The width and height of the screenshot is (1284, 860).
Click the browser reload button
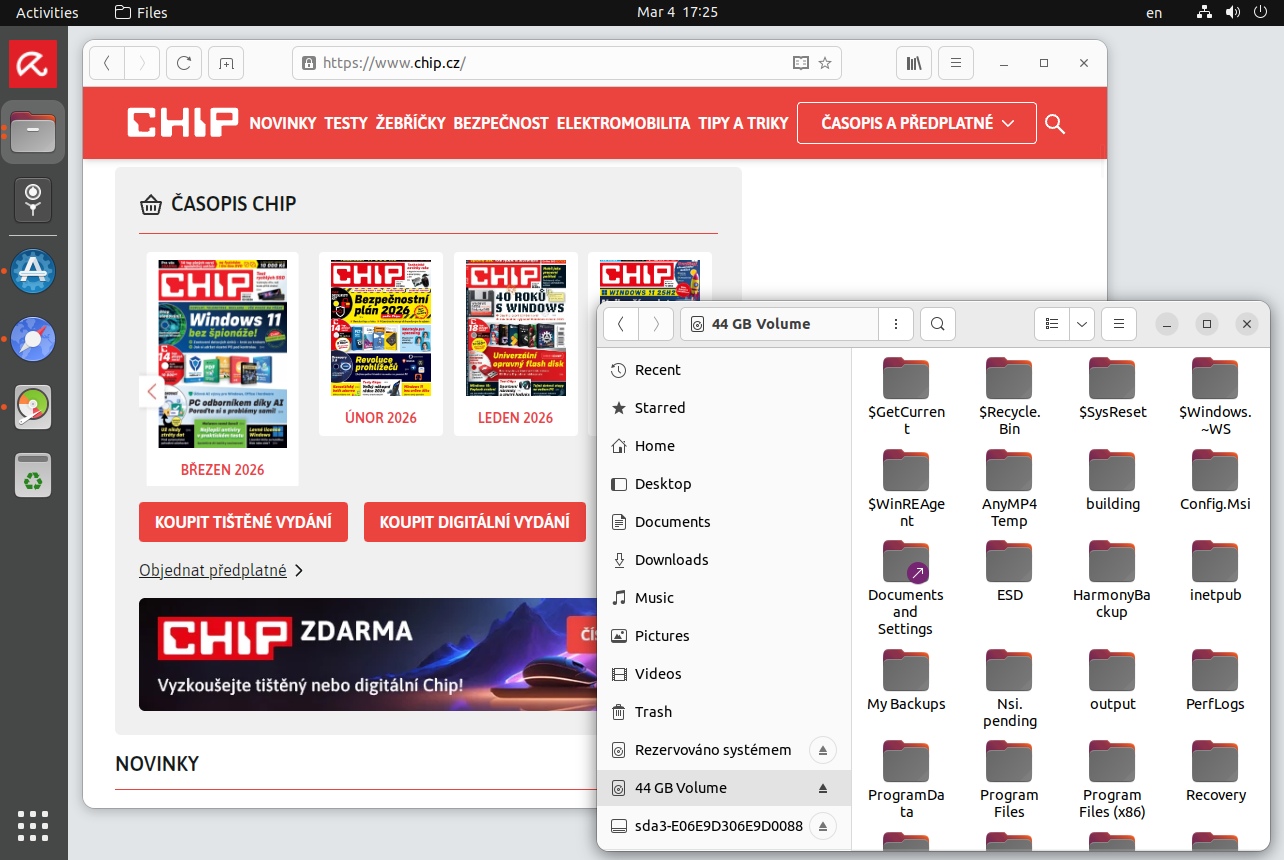(184, 63)
